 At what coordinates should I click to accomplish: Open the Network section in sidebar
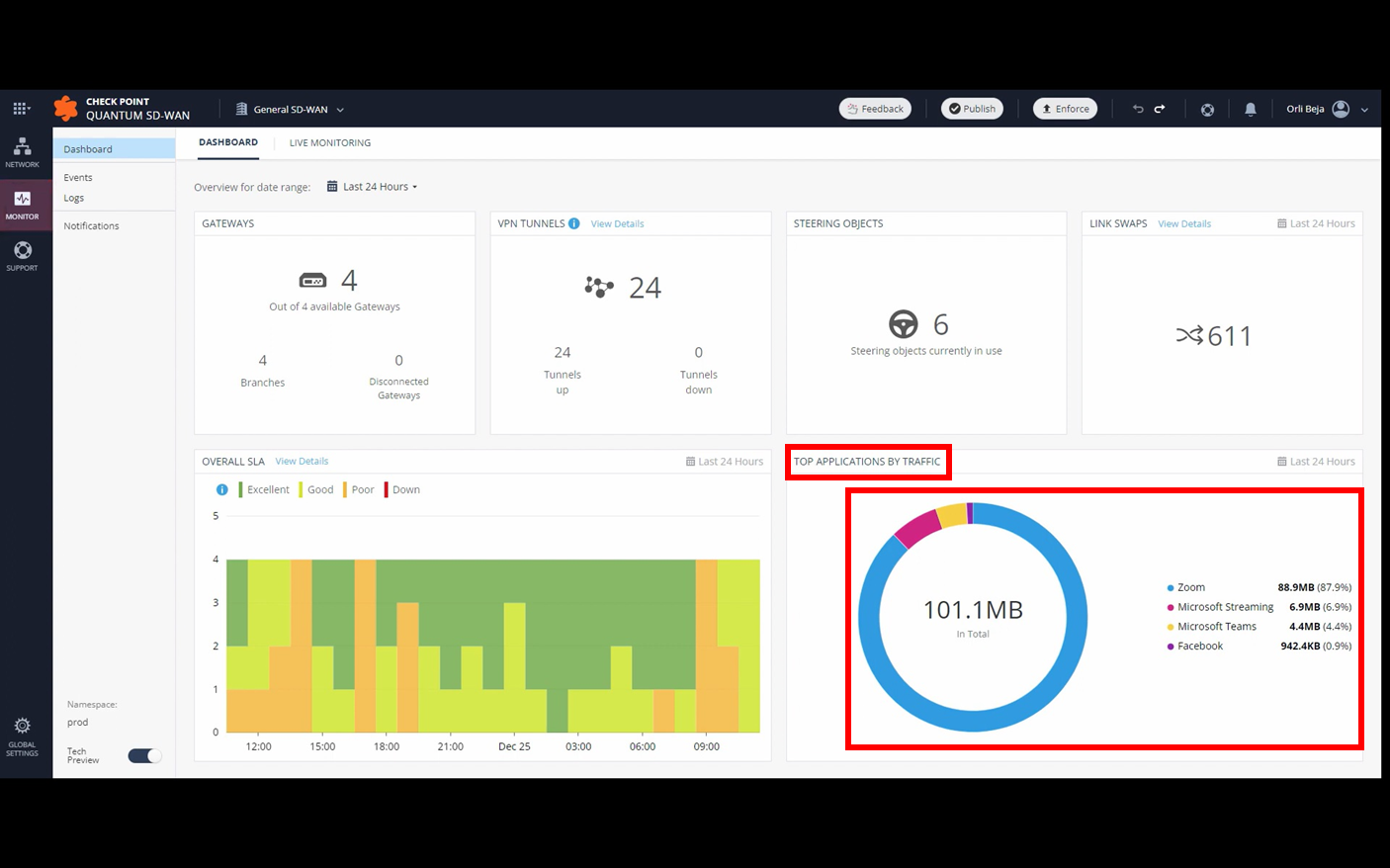[22, 152]
